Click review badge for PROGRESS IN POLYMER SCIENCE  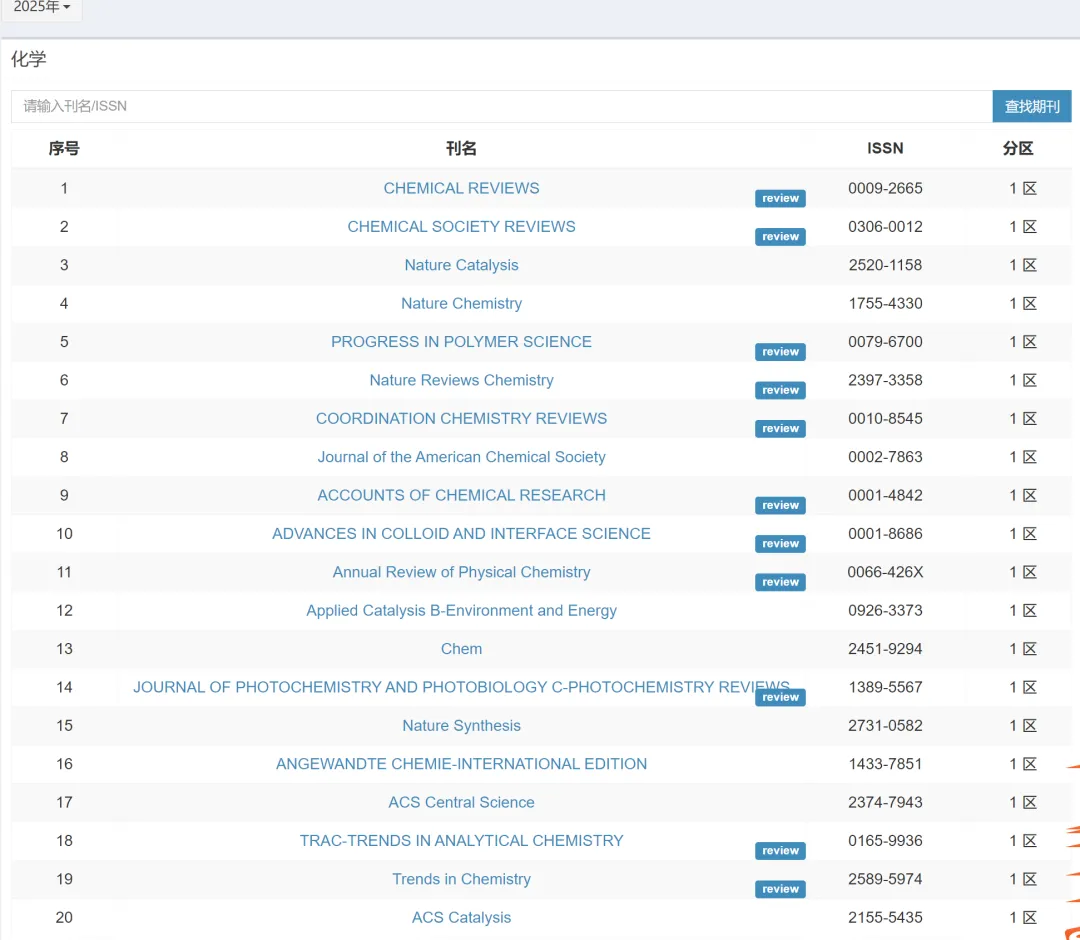tap(780, 352)
